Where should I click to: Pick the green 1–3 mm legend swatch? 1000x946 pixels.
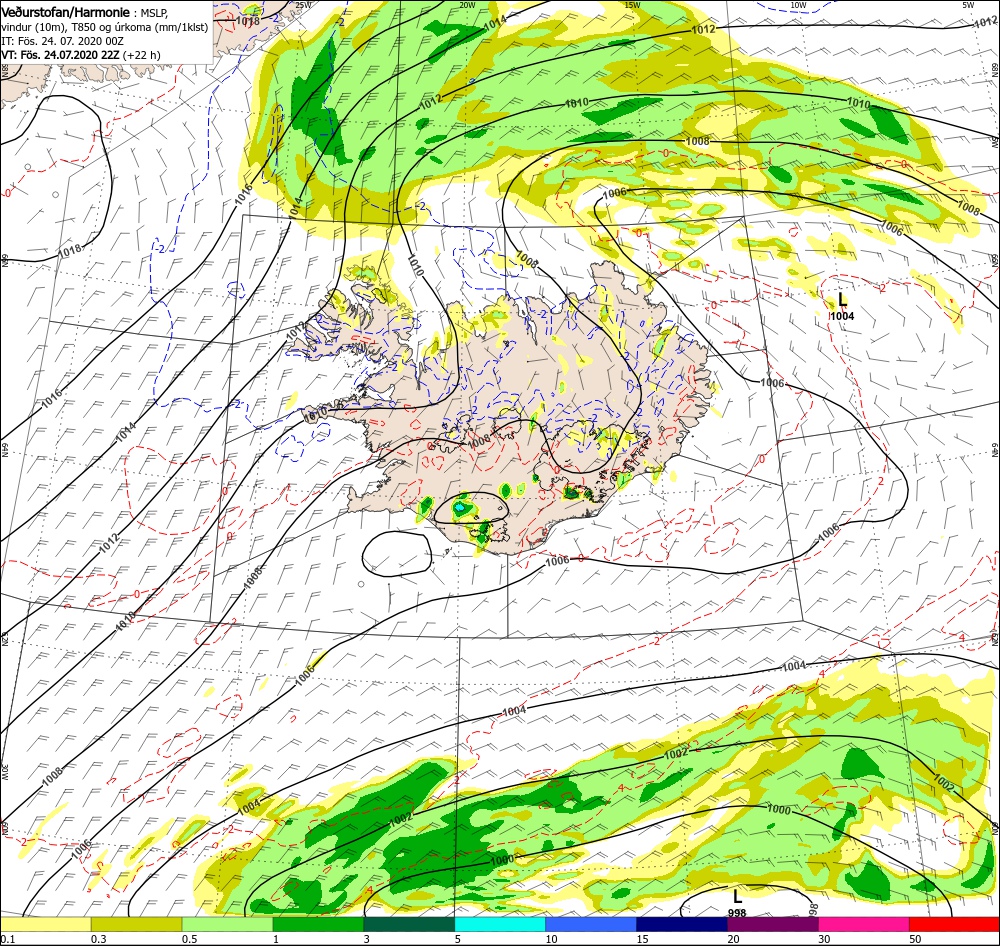coord(318,924)
